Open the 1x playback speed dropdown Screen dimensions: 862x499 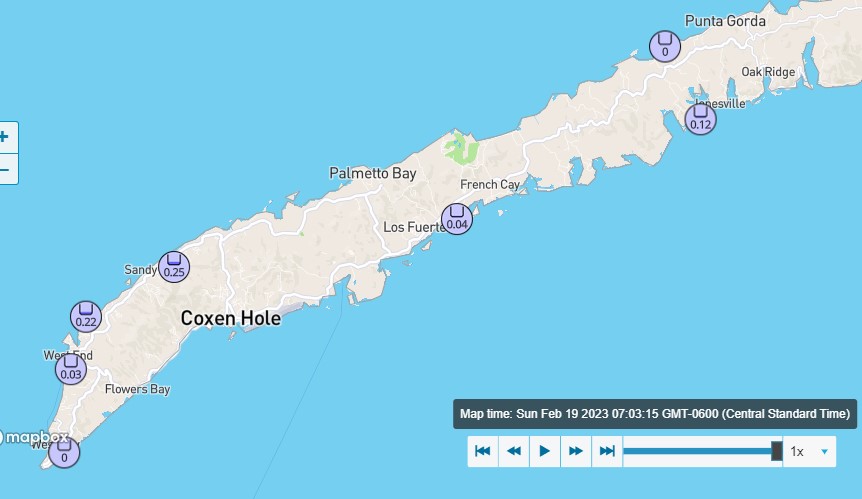pyautogui.click(x=809, y=451)
